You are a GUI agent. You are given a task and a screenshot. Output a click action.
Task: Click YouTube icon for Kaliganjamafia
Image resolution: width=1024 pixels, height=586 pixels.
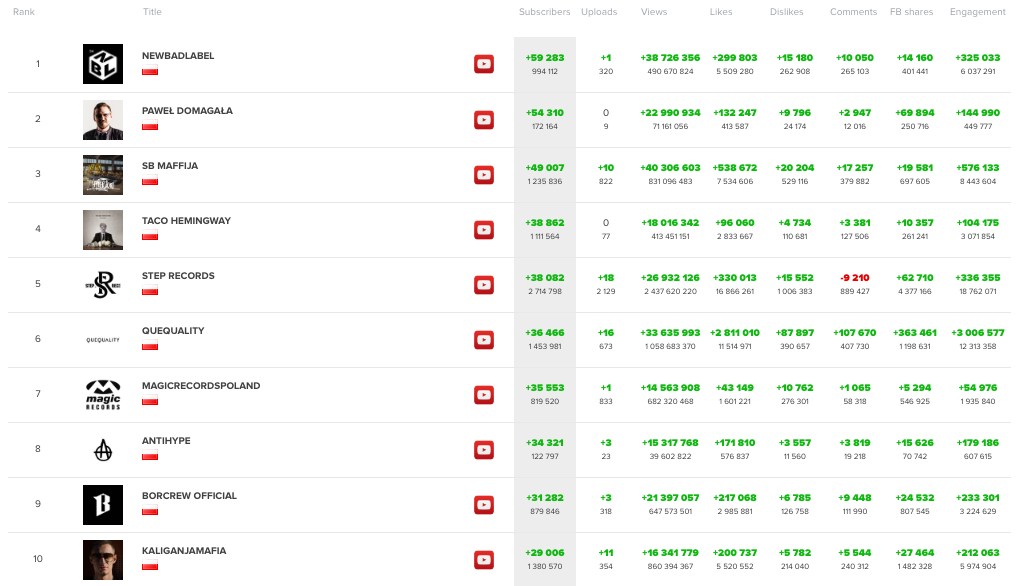pyautogui.click(x=484, y=560)
